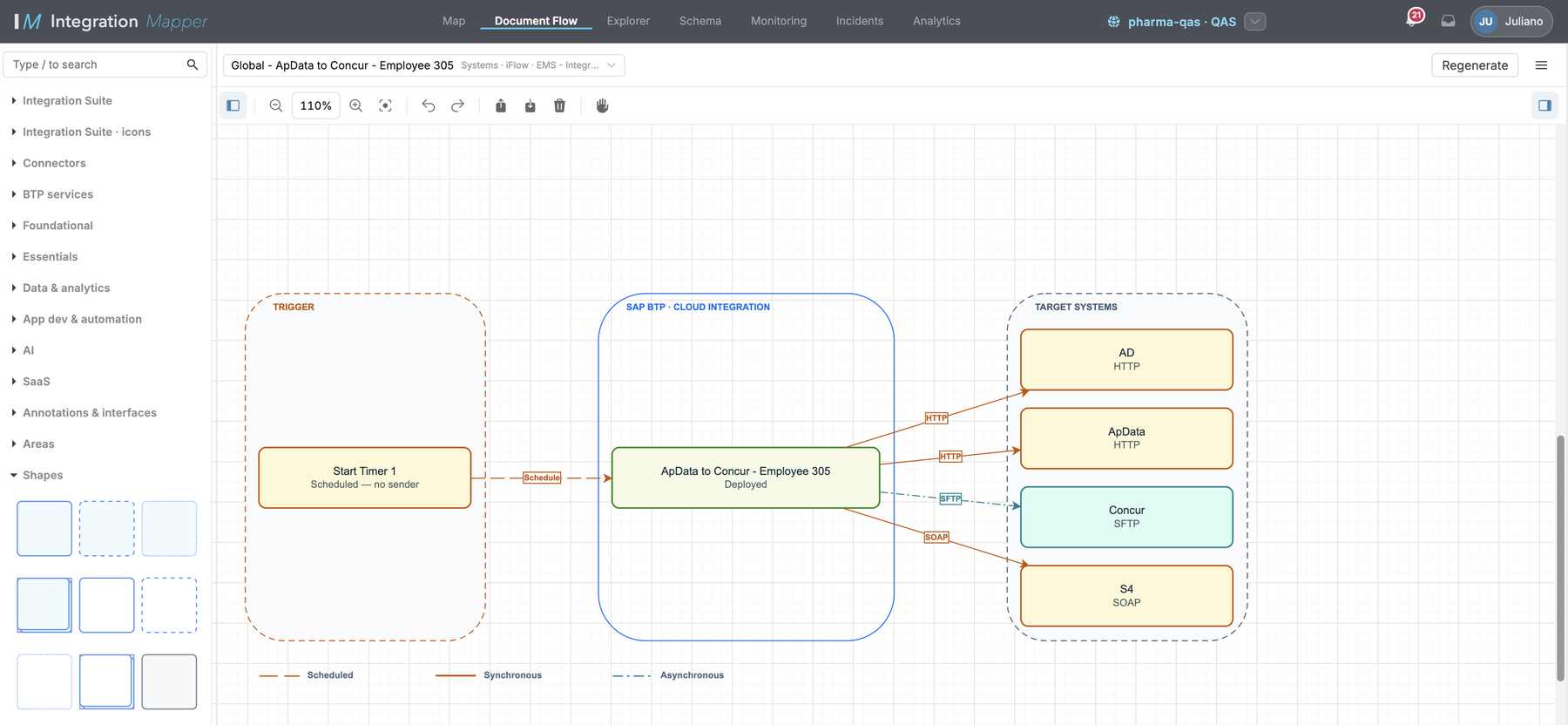Go to the Incidents tab
Image resolution: width=1568 pixels, height=725 pixels.
coord(860,21)
